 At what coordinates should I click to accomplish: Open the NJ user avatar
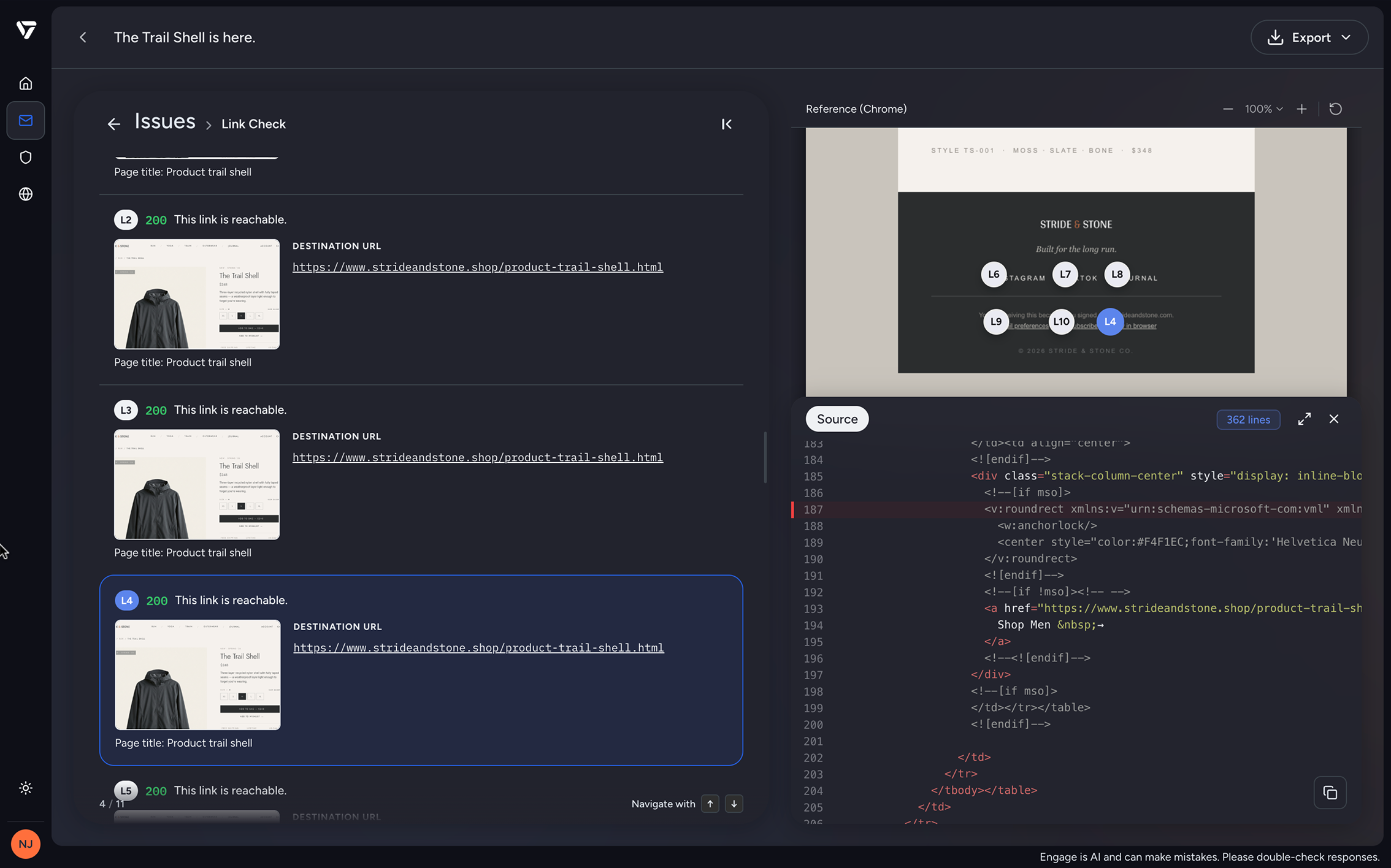26,844
